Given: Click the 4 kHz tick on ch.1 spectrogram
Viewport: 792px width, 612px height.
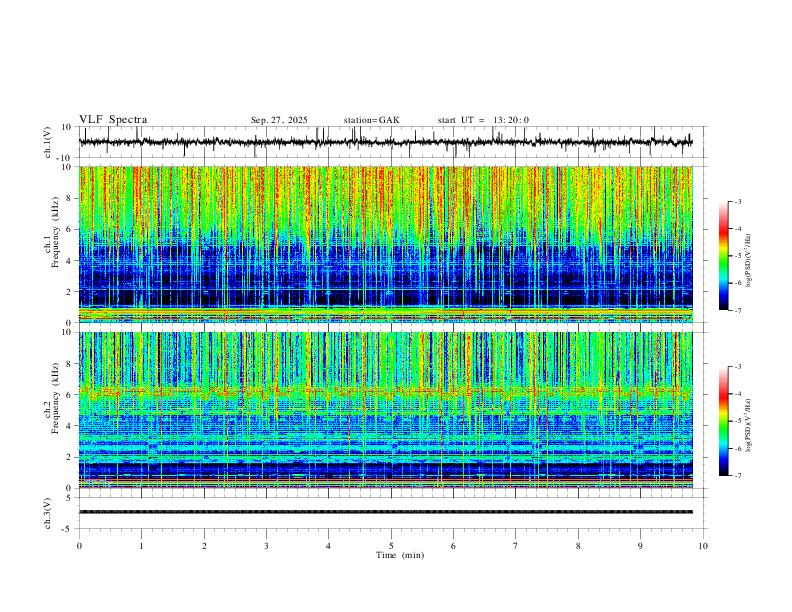Looking at the screenshot, I should click(x=69, y=261).
